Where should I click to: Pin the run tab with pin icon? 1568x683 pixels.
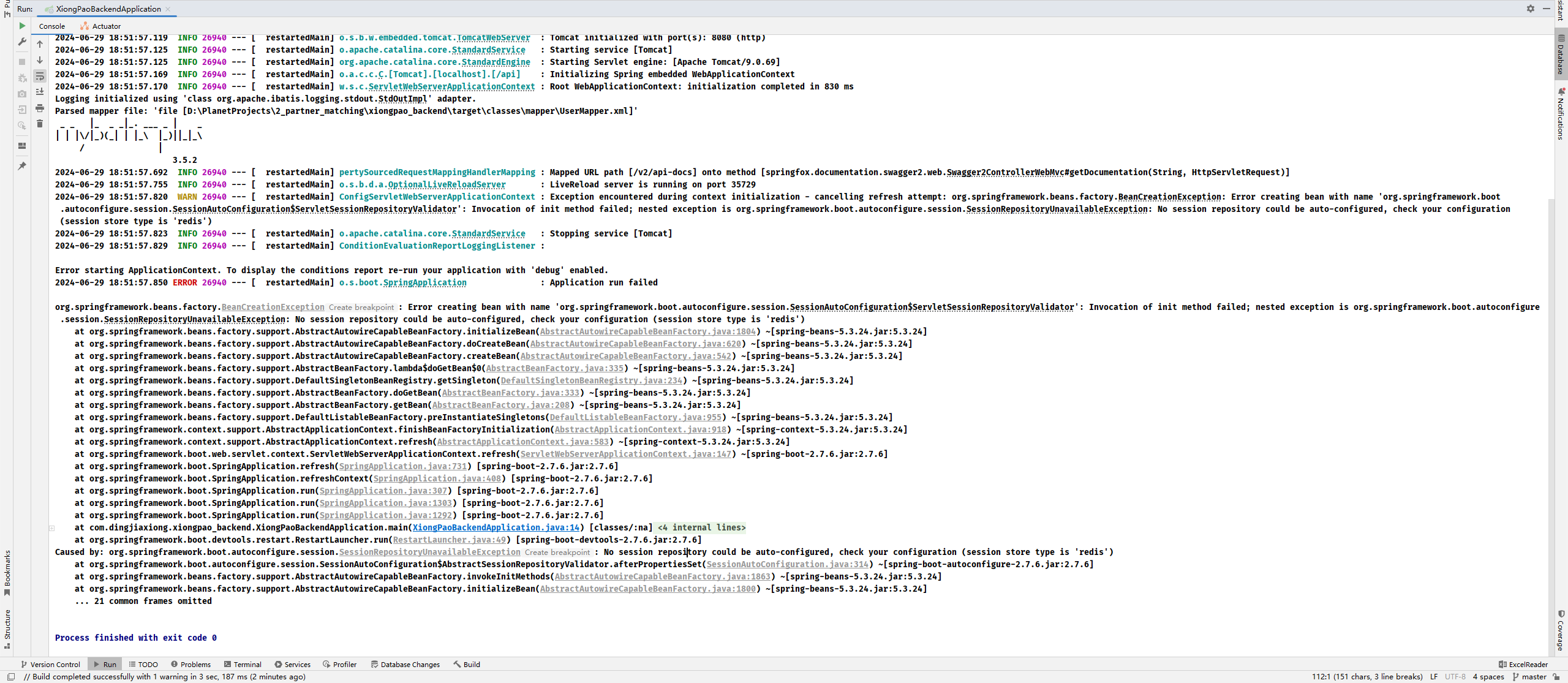(22, 166)
